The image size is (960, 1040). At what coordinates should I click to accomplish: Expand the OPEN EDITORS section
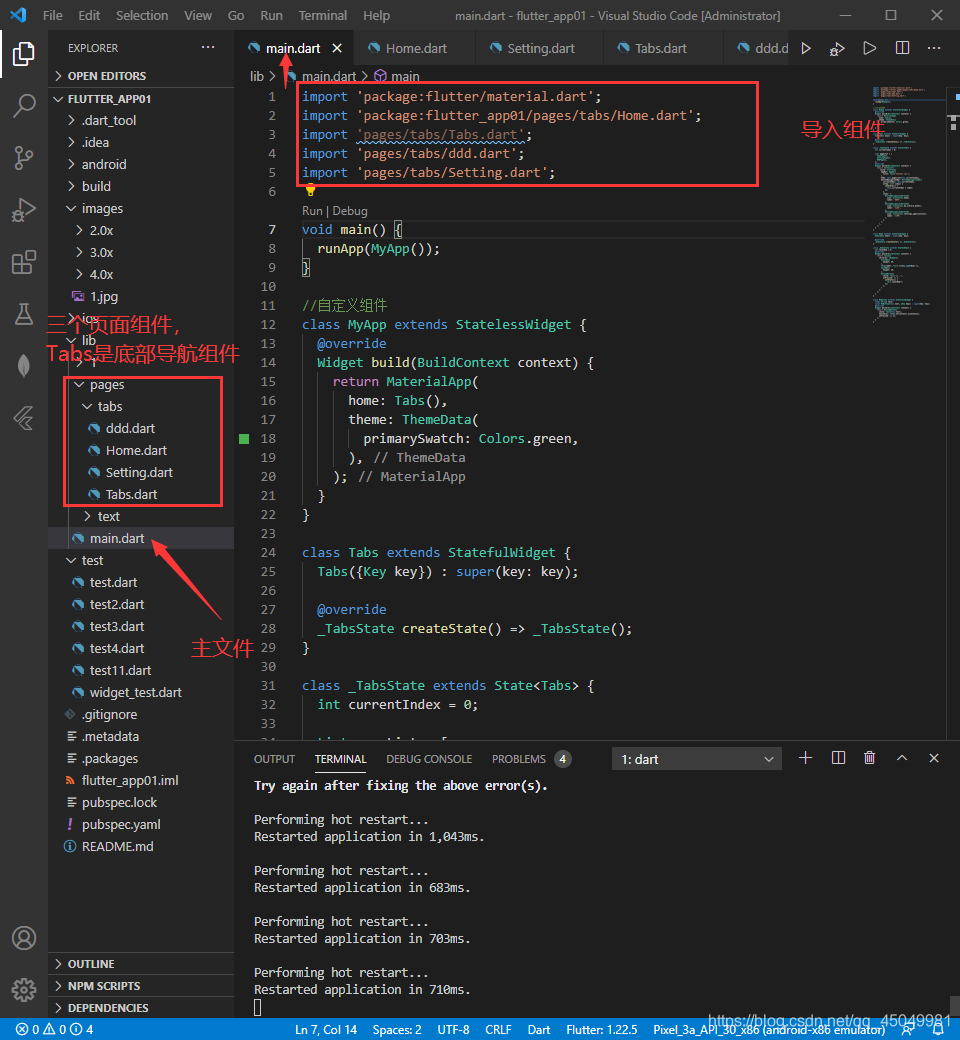(x=141, y=76)
